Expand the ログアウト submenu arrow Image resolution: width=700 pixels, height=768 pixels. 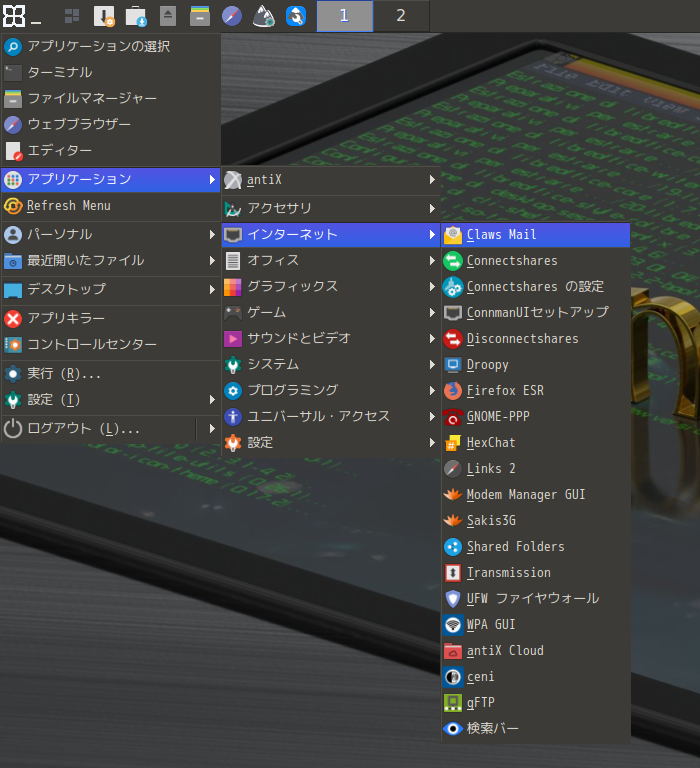pos(212,429)
